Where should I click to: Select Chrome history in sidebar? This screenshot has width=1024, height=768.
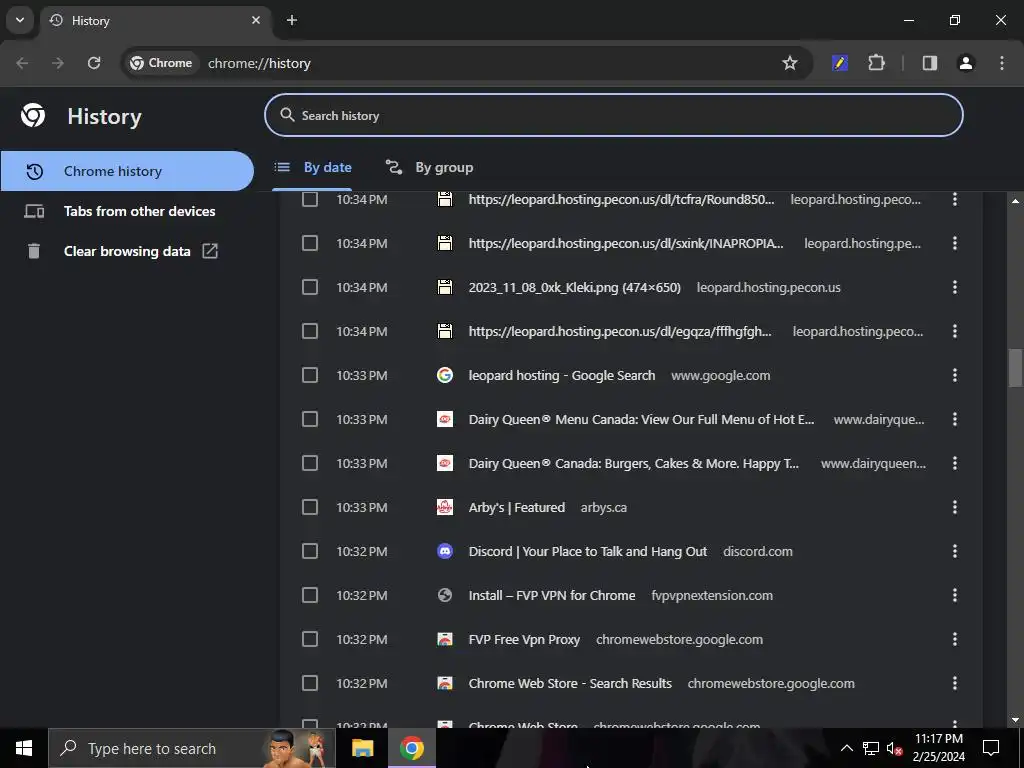point(127,171)
